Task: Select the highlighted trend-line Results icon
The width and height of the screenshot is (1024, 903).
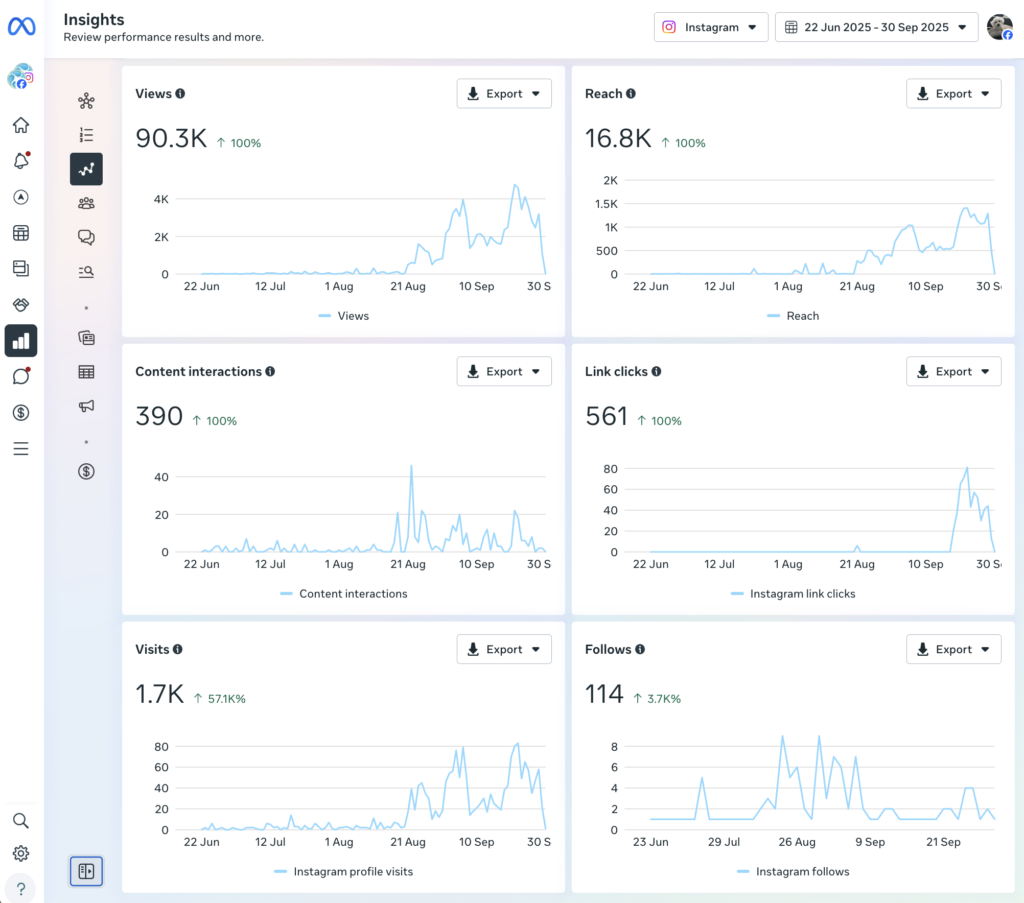Action: (x=86, y=169)
